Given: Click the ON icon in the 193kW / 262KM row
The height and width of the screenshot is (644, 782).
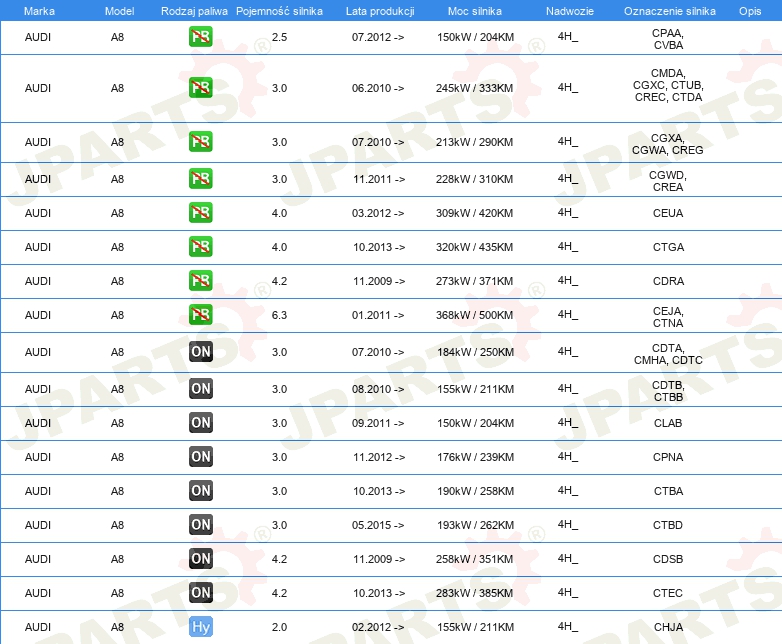Looking at the screenshot, I should 201,525.
